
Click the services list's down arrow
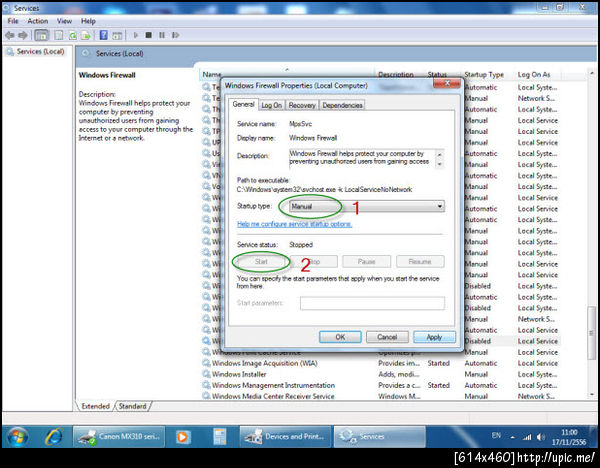(592, 394)
